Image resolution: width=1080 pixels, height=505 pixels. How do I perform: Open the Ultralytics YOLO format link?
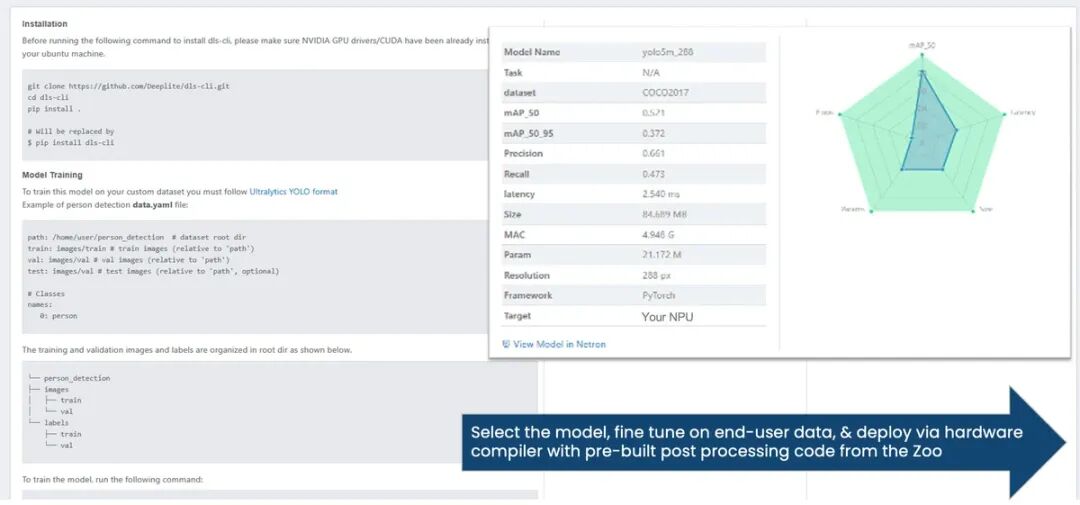click(x=293, y=191)
